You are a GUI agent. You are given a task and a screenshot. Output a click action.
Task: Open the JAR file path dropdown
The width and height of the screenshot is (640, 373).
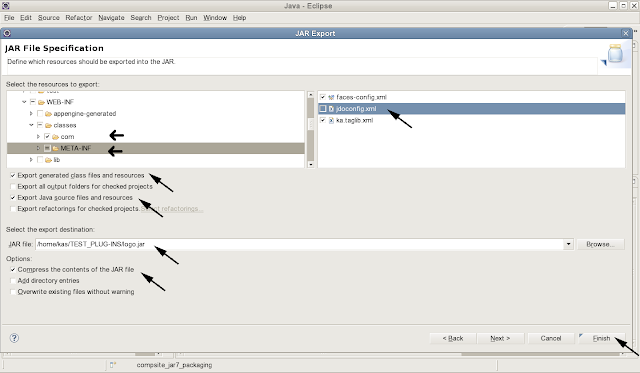[x=568, y=244]
